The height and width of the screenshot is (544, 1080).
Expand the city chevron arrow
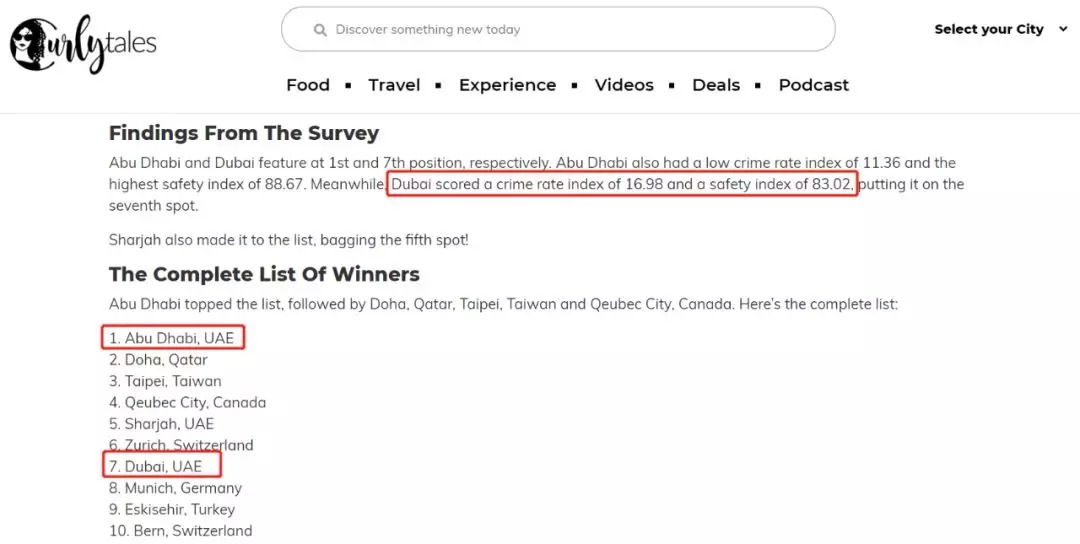coord(1063,29)
